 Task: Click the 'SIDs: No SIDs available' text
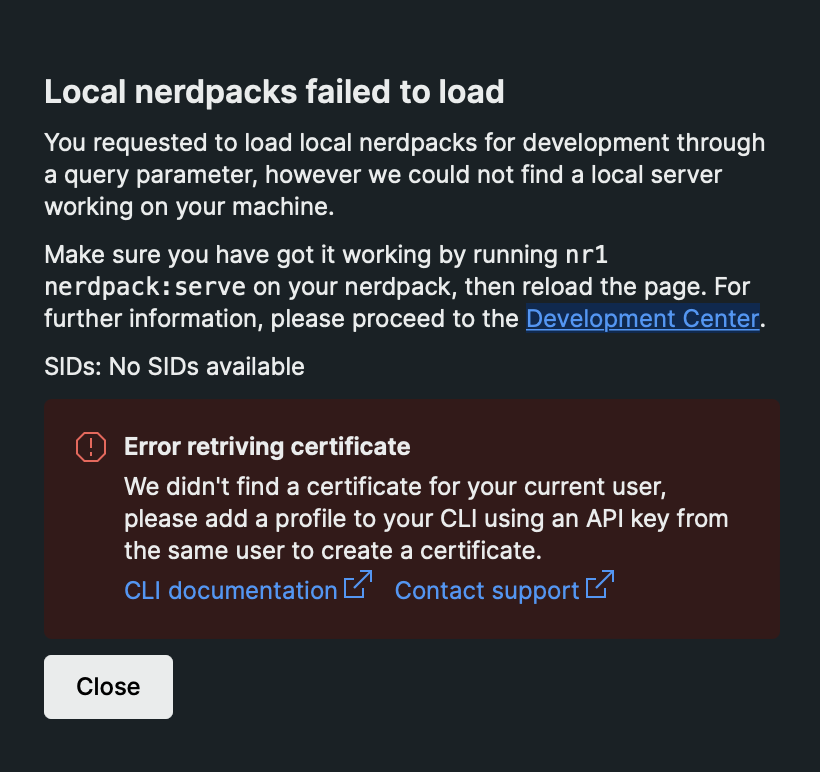coord(174,367)
